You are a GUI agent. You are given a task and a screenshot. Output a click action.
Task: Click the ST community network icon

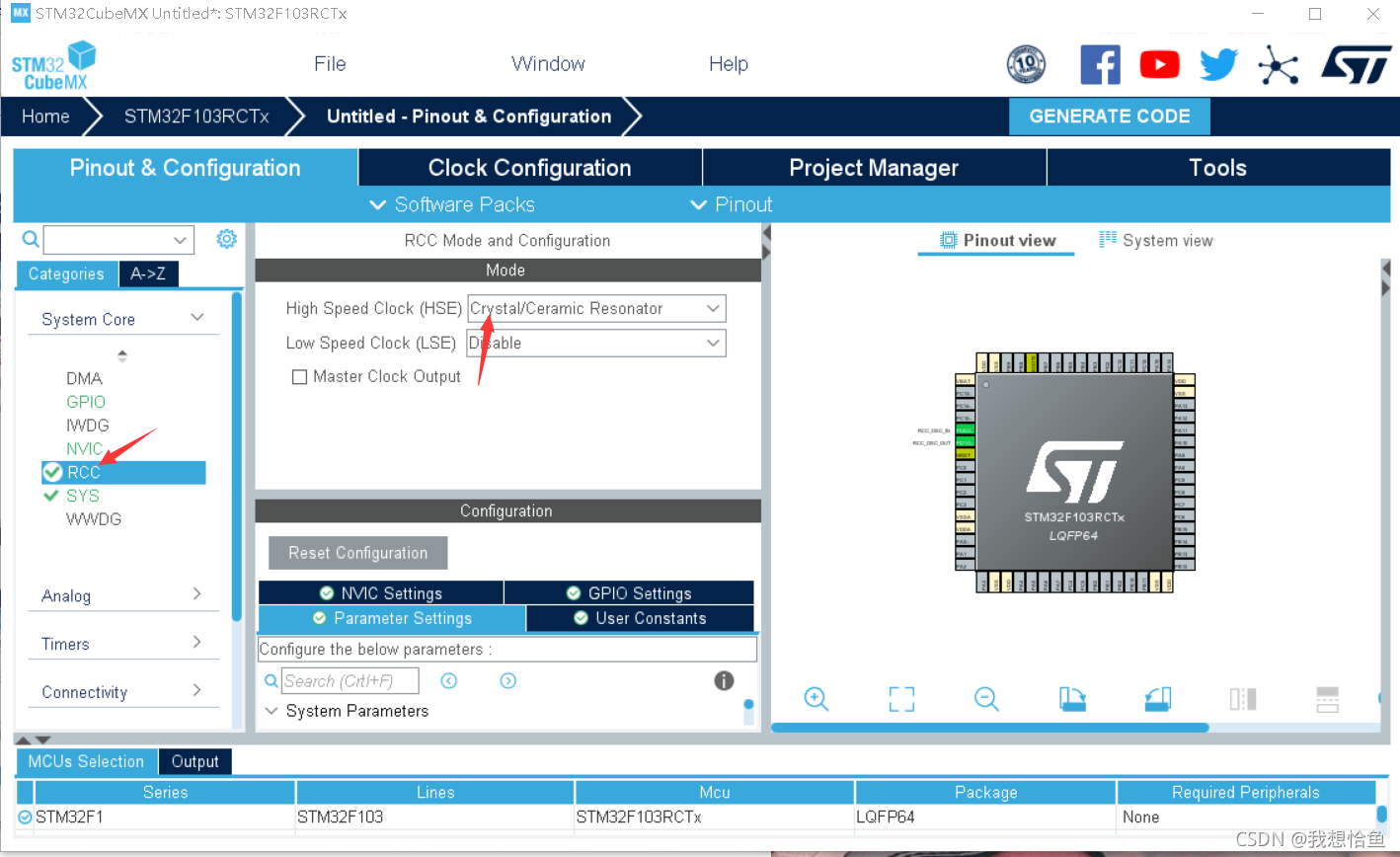1278,65
